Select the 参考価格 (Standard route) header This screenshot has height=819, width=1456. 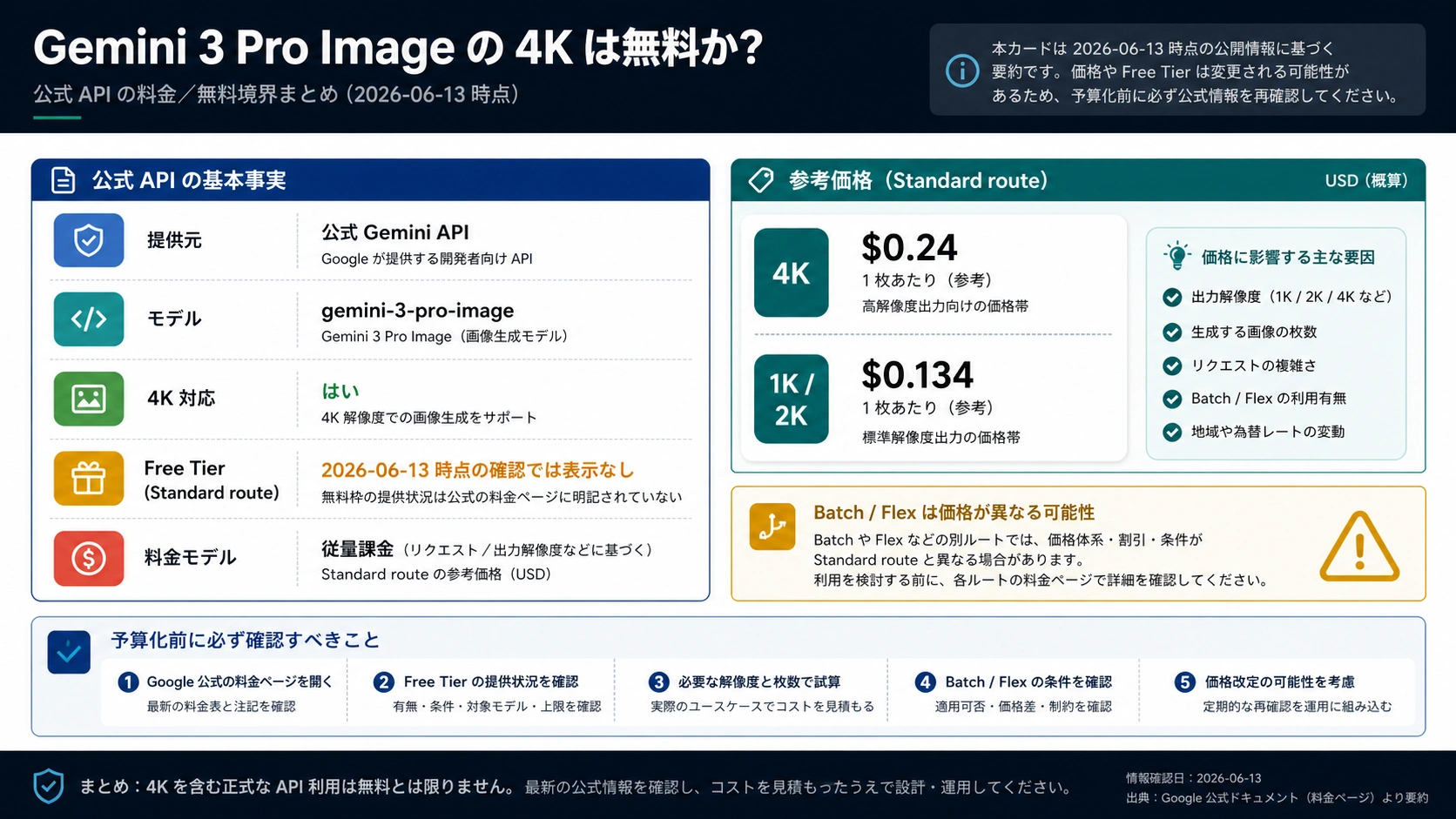[1078, 180]
